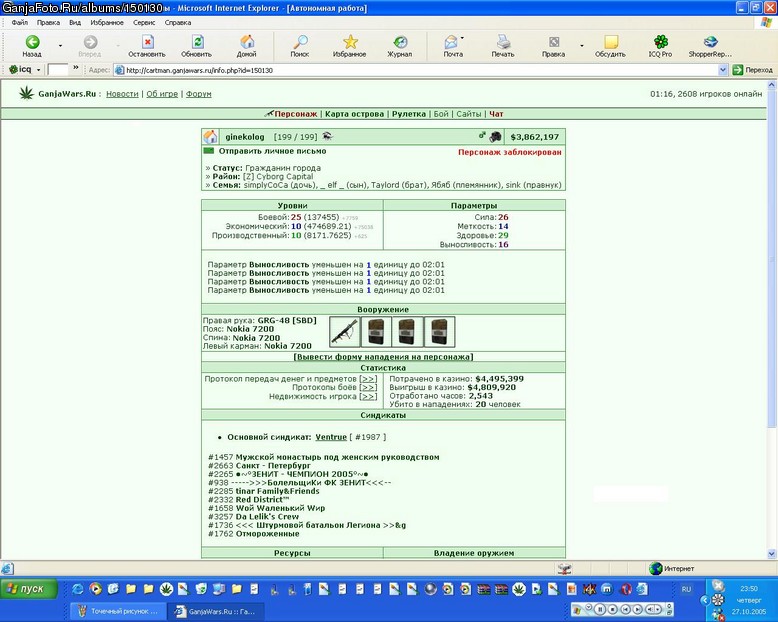The image size is (778, 622).
Task: Open Карта острова navigation link
Action: point(354,114)
